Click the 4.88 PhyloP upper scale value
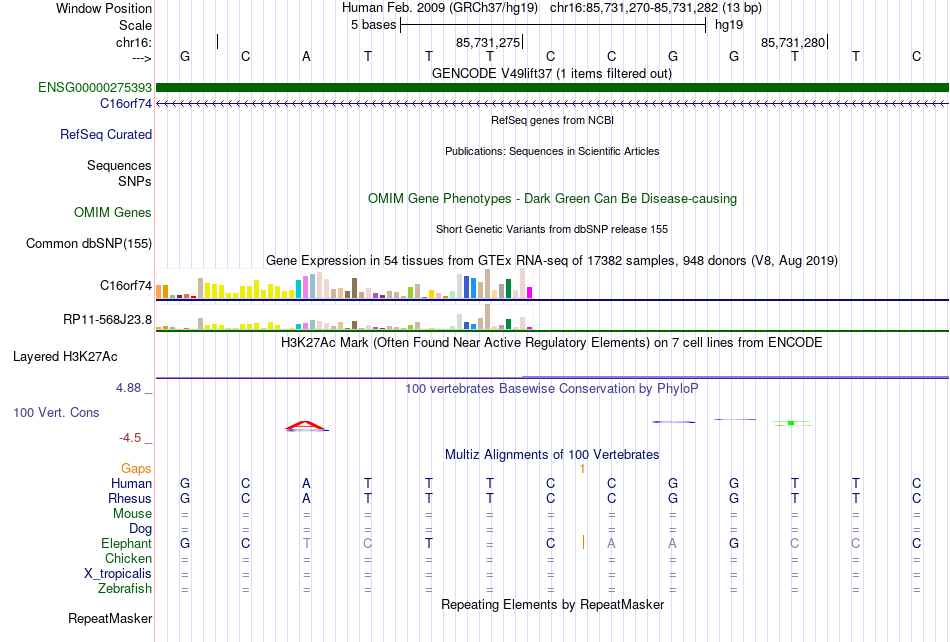 [x=128, y=388]
